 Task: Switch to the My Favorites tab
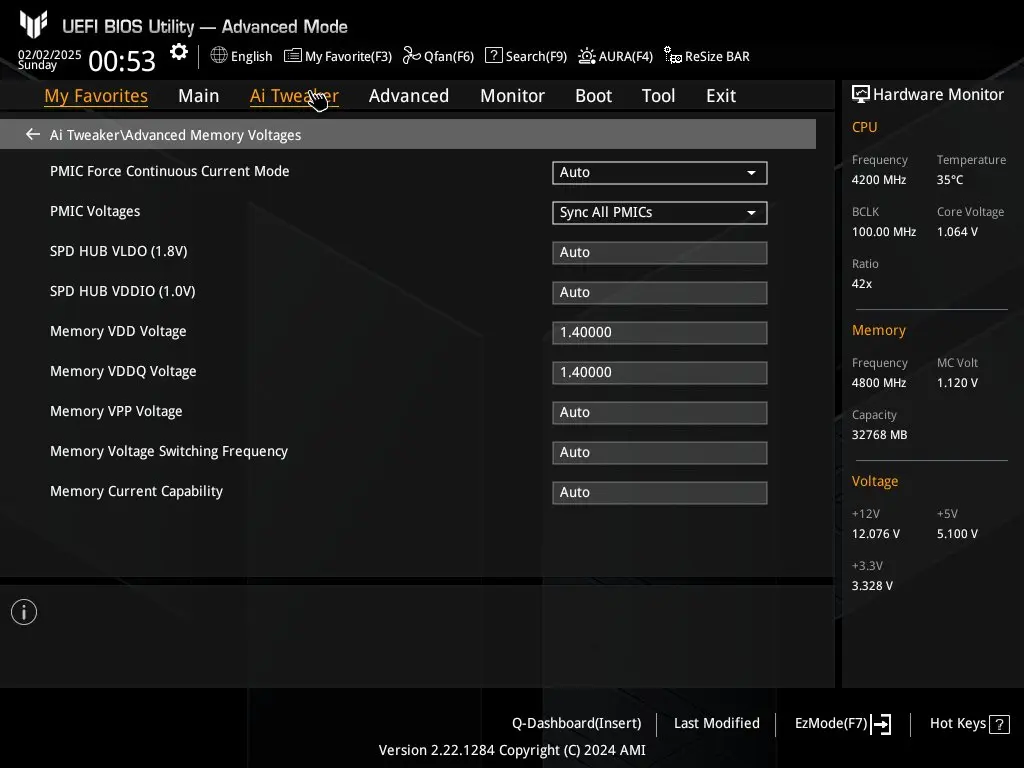pyautogui.click(x=96, y=96)
